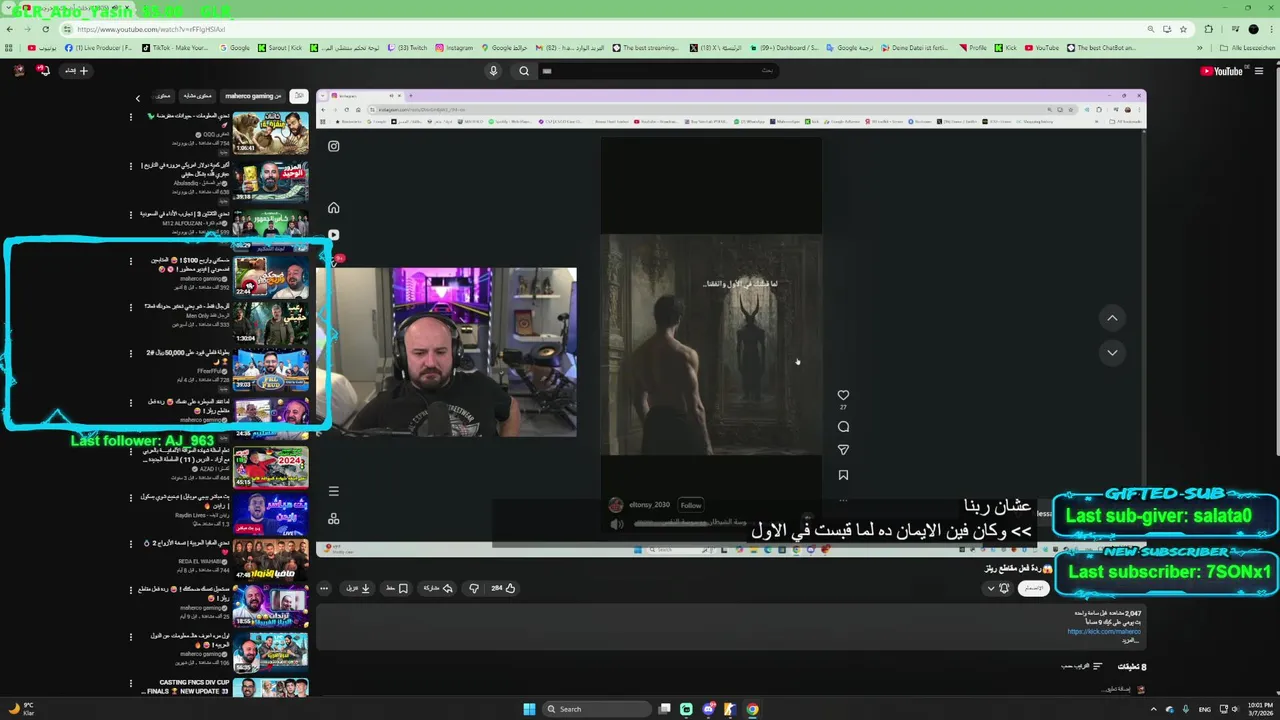Viewport: 1280px width, 720px height.
Task: Click the heart like icon on the reel
Action: pyautogui.click(x=843, y=396)
